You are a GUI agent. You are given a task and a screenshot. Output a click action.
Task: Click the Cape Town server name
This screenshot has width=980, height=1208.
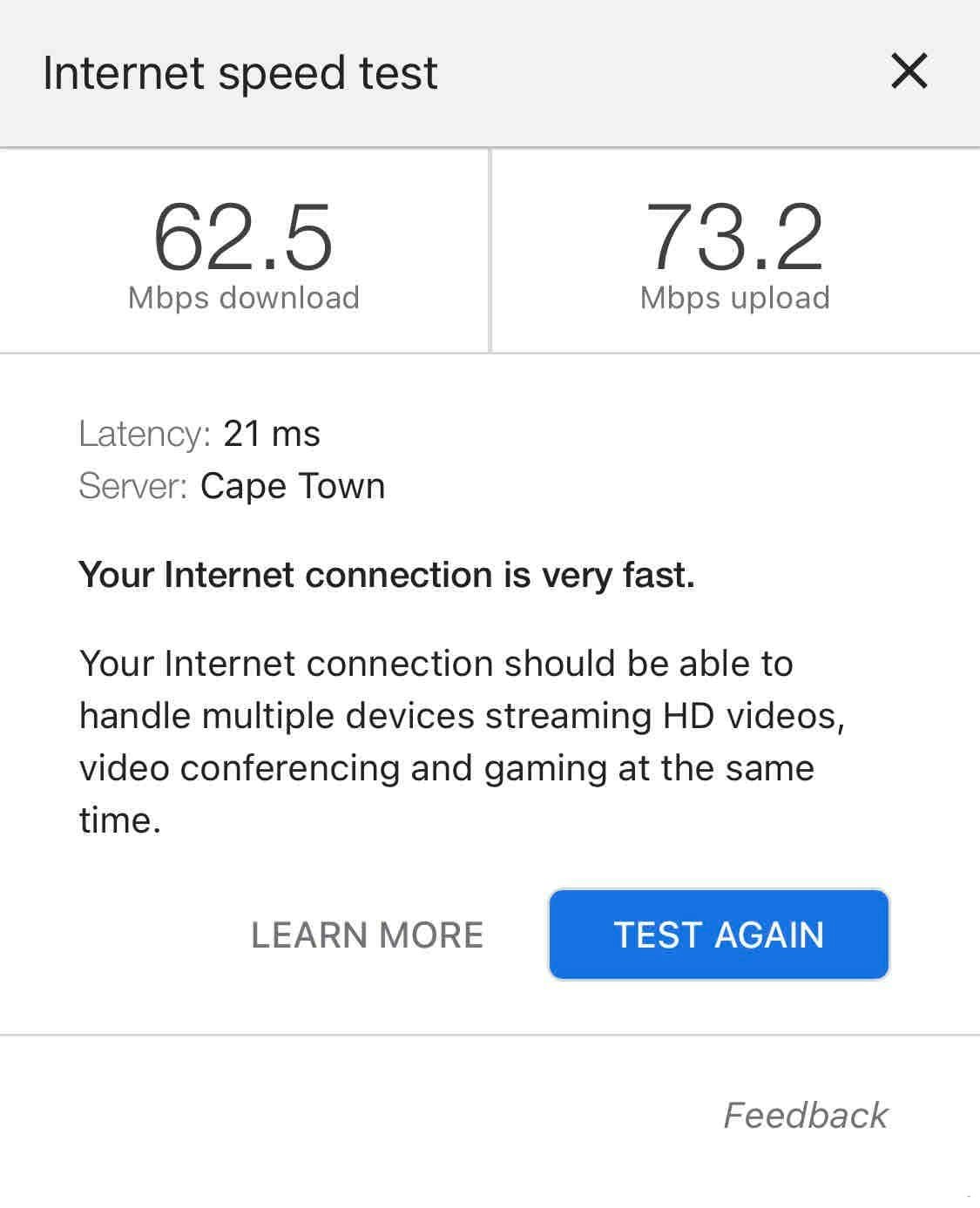[x=293, y=486]
